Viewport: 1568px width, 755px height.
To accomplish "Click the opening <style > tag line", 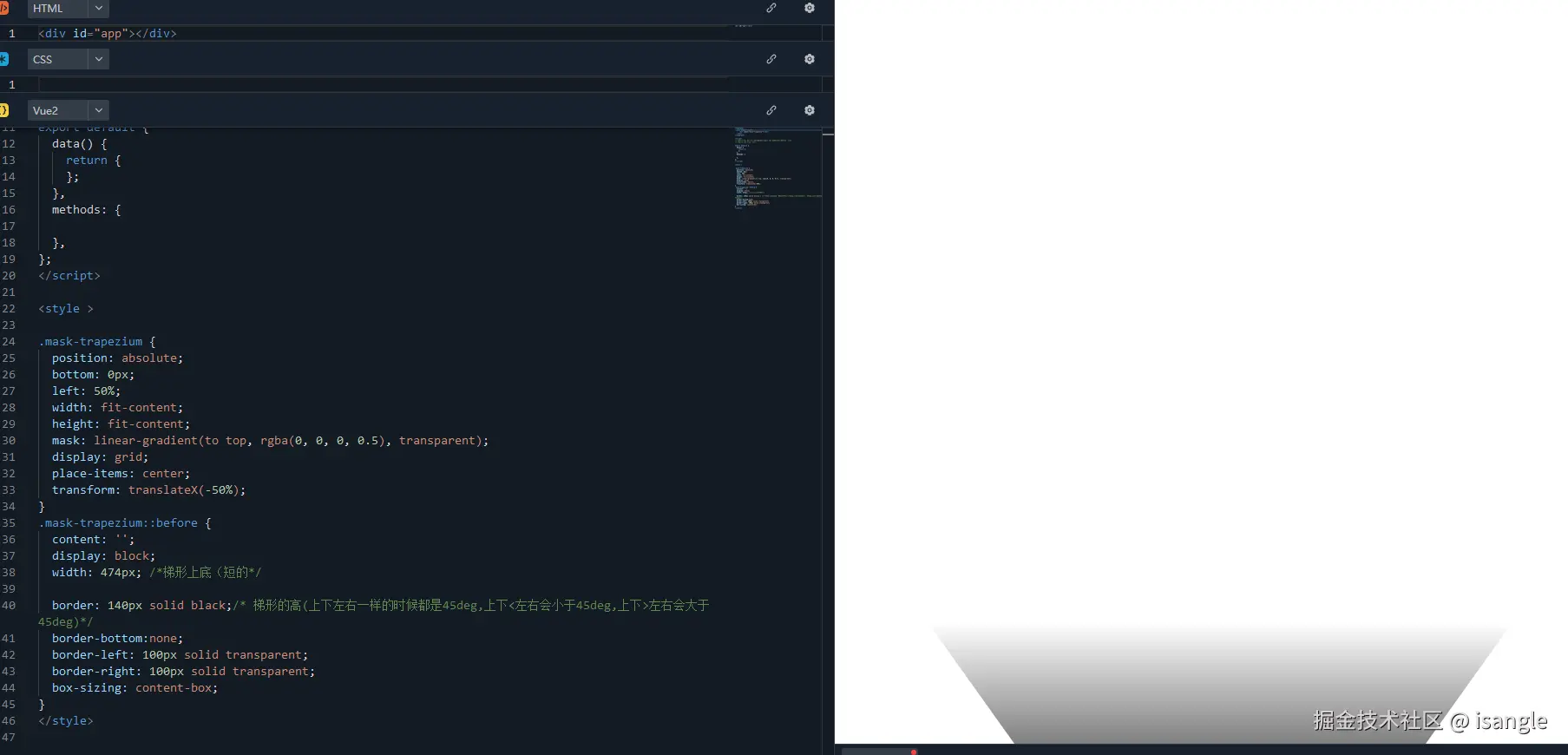I will tap(66, 308).
